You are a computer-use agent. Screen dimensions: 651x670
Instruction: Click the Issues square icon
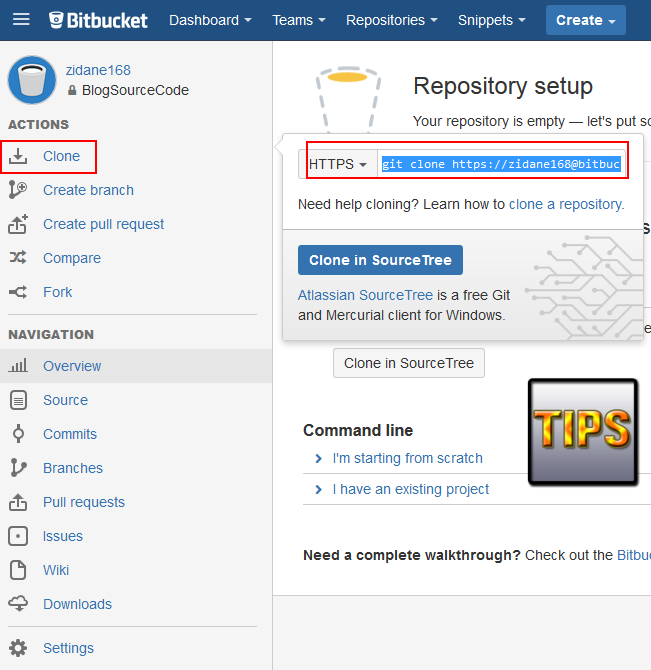click(18, 536)
